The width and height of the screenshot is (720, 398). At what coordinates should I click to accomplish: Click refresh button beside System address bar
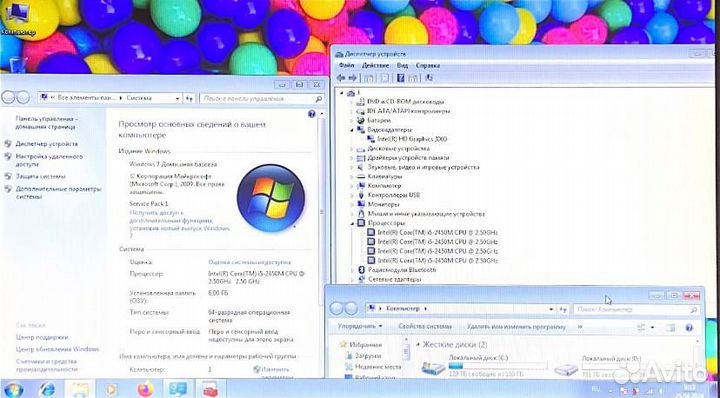[x=190, y=98]
